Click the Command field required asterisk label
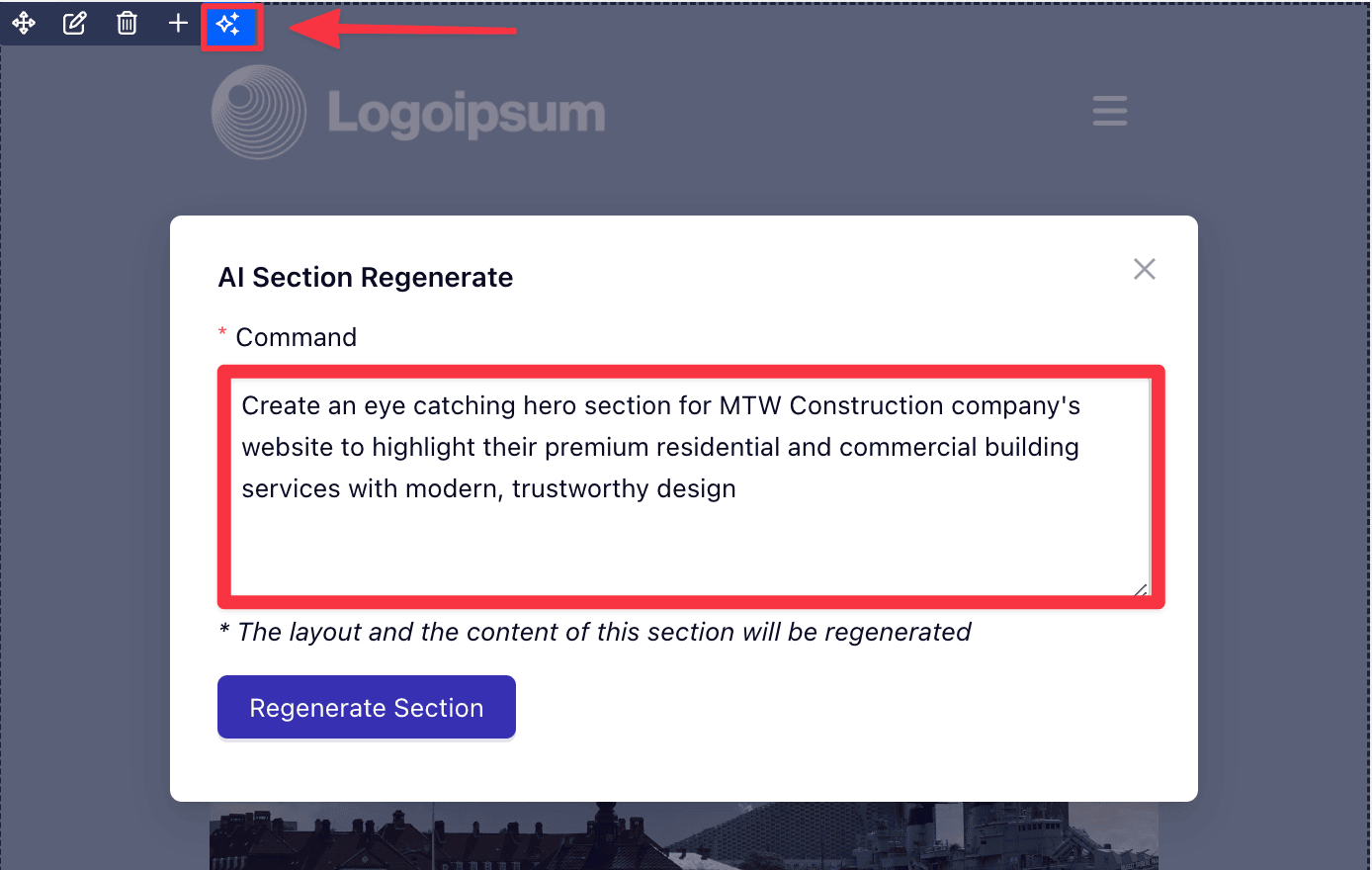 (289, 336)
